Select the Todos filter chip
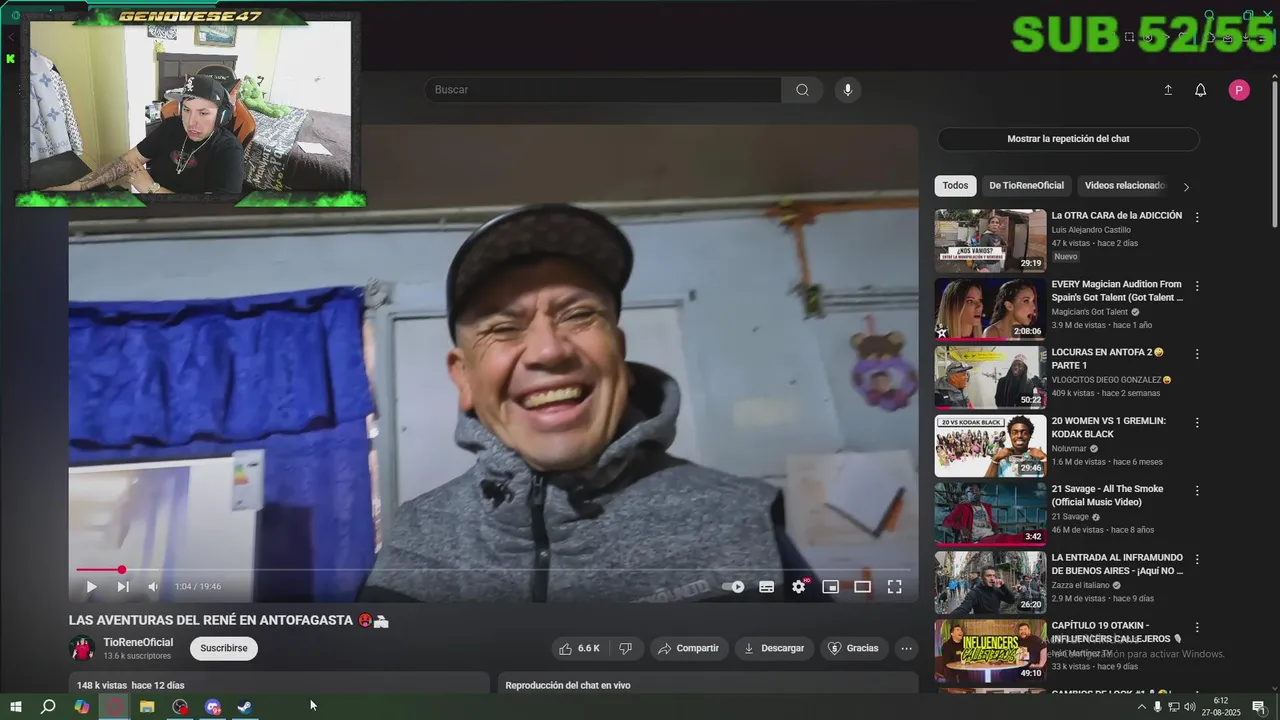The image size is (1280, 720). 955,185
